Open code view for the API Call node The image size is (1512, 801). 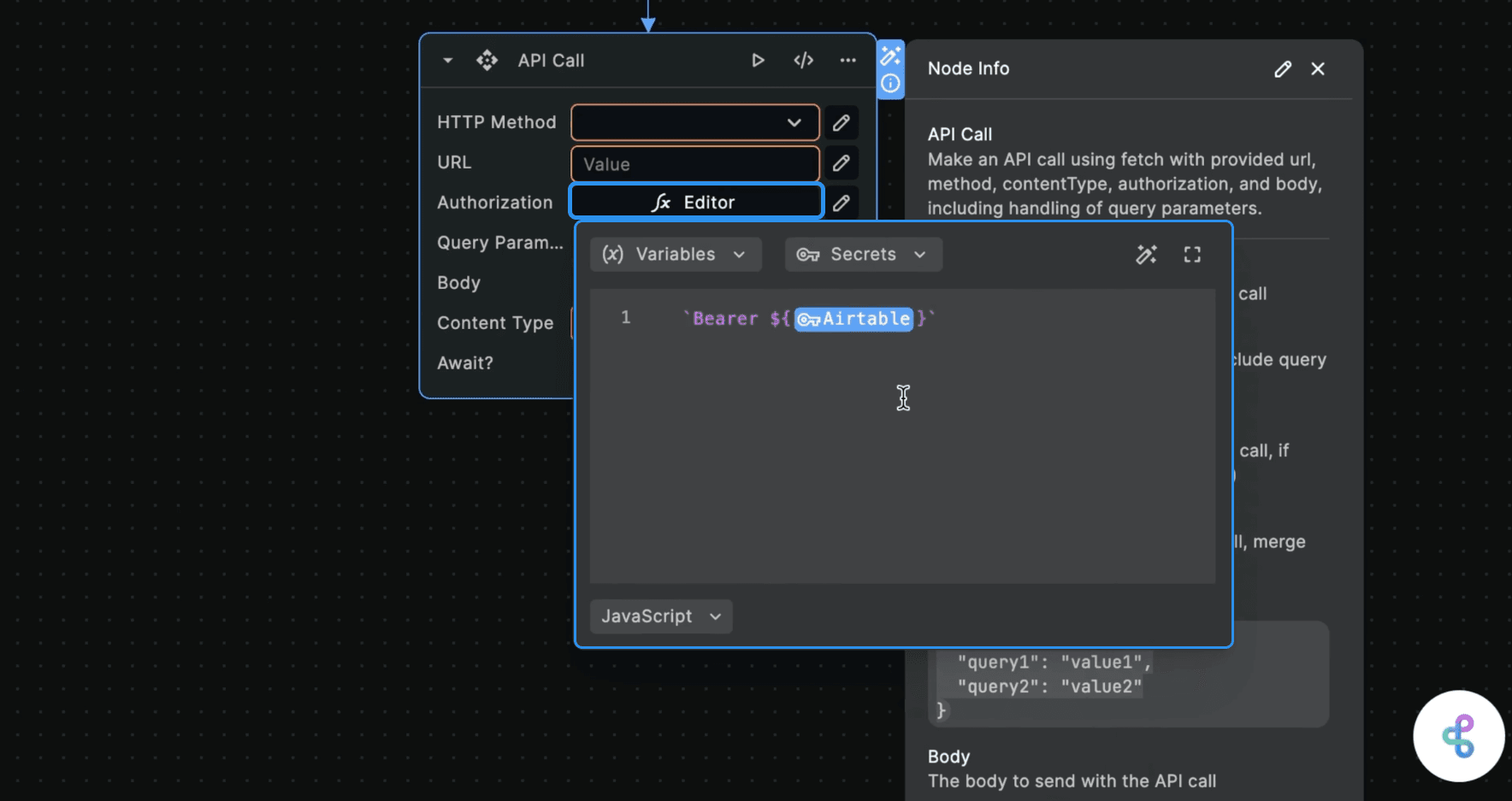click(803, 60)
